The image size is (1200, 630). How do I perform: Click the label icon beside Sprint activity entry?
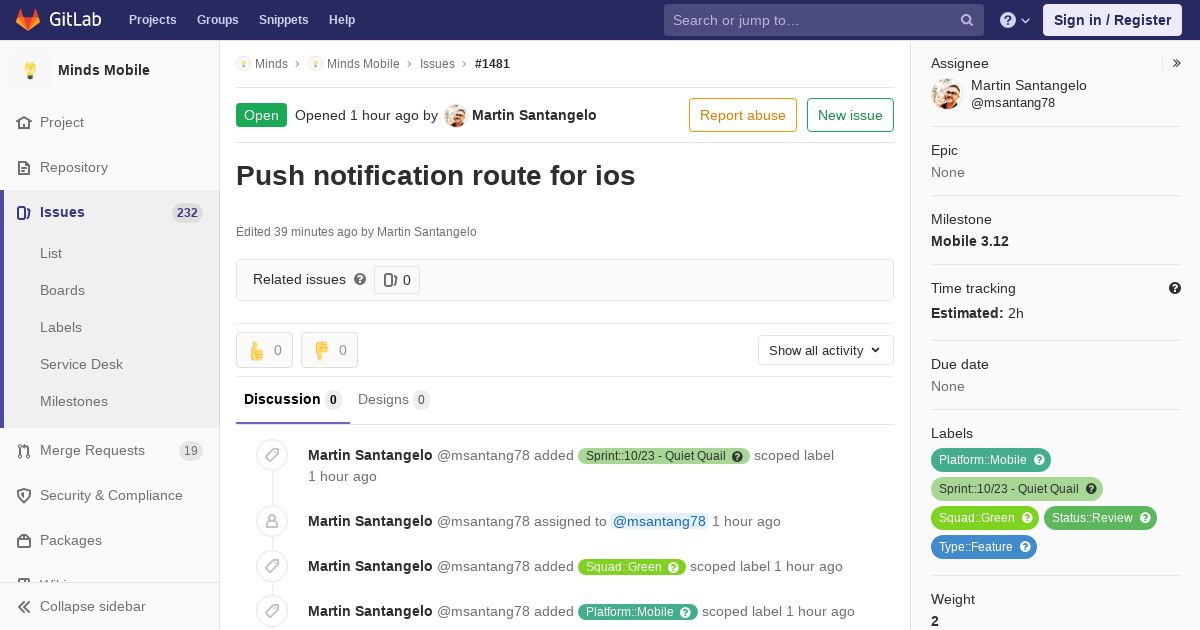[x=272, y=455]
